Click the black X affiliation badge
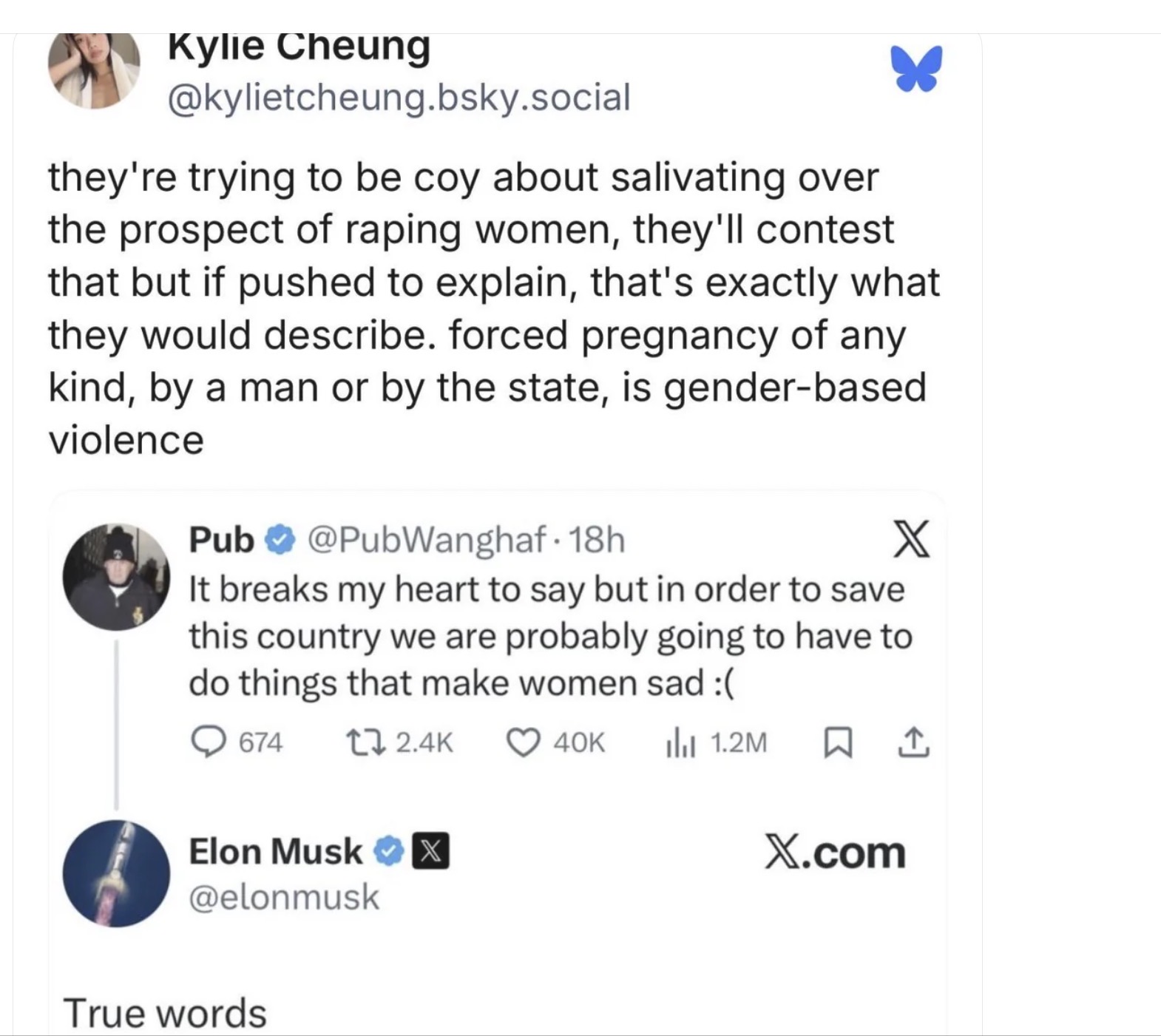 [430, 852]
